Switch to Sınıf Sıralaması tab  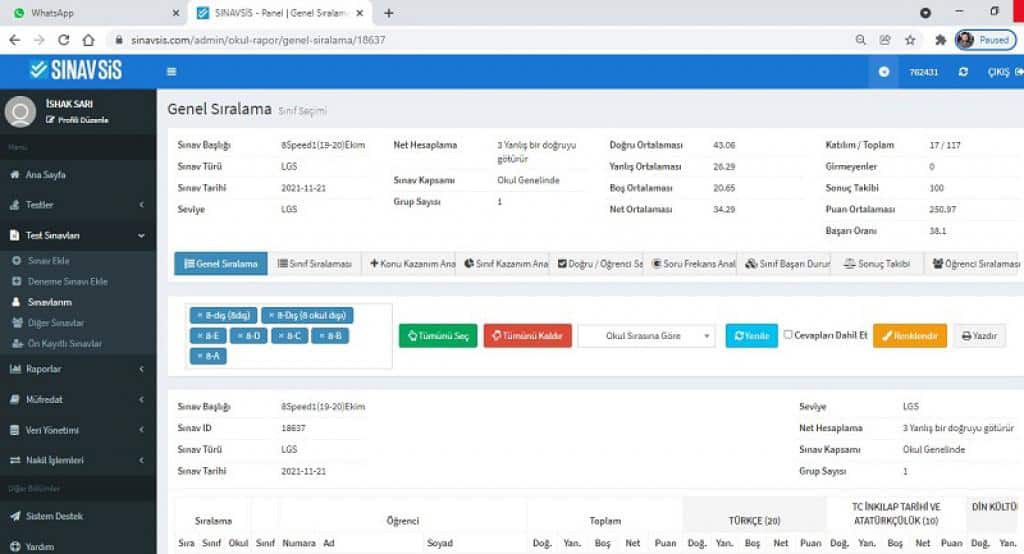click(x=314, y=264)
